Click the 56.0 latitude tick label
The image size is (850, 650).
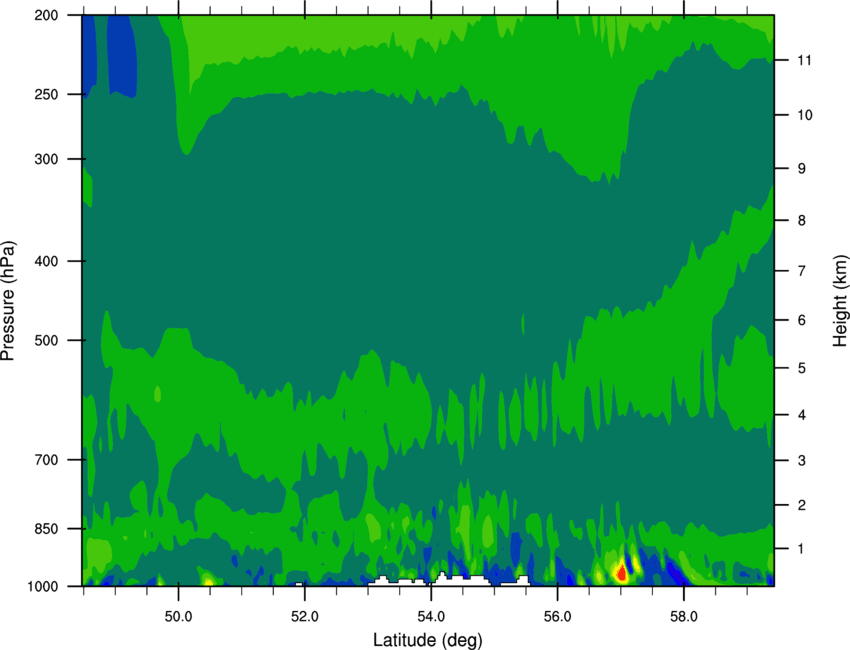[x=558, y=616]
